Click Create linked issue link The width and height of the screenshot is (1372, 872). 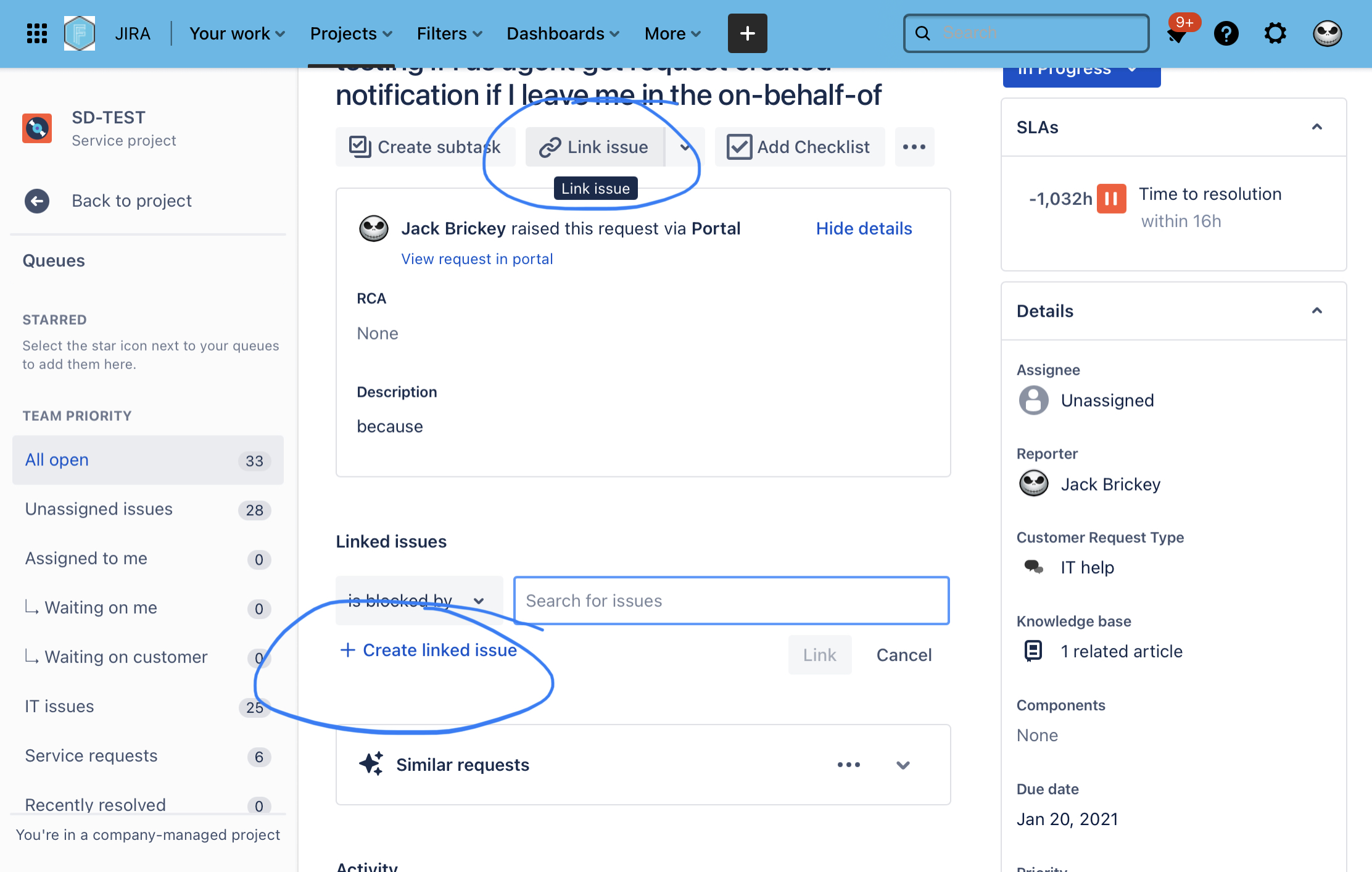pyautogui.click(x=429, y=650)
